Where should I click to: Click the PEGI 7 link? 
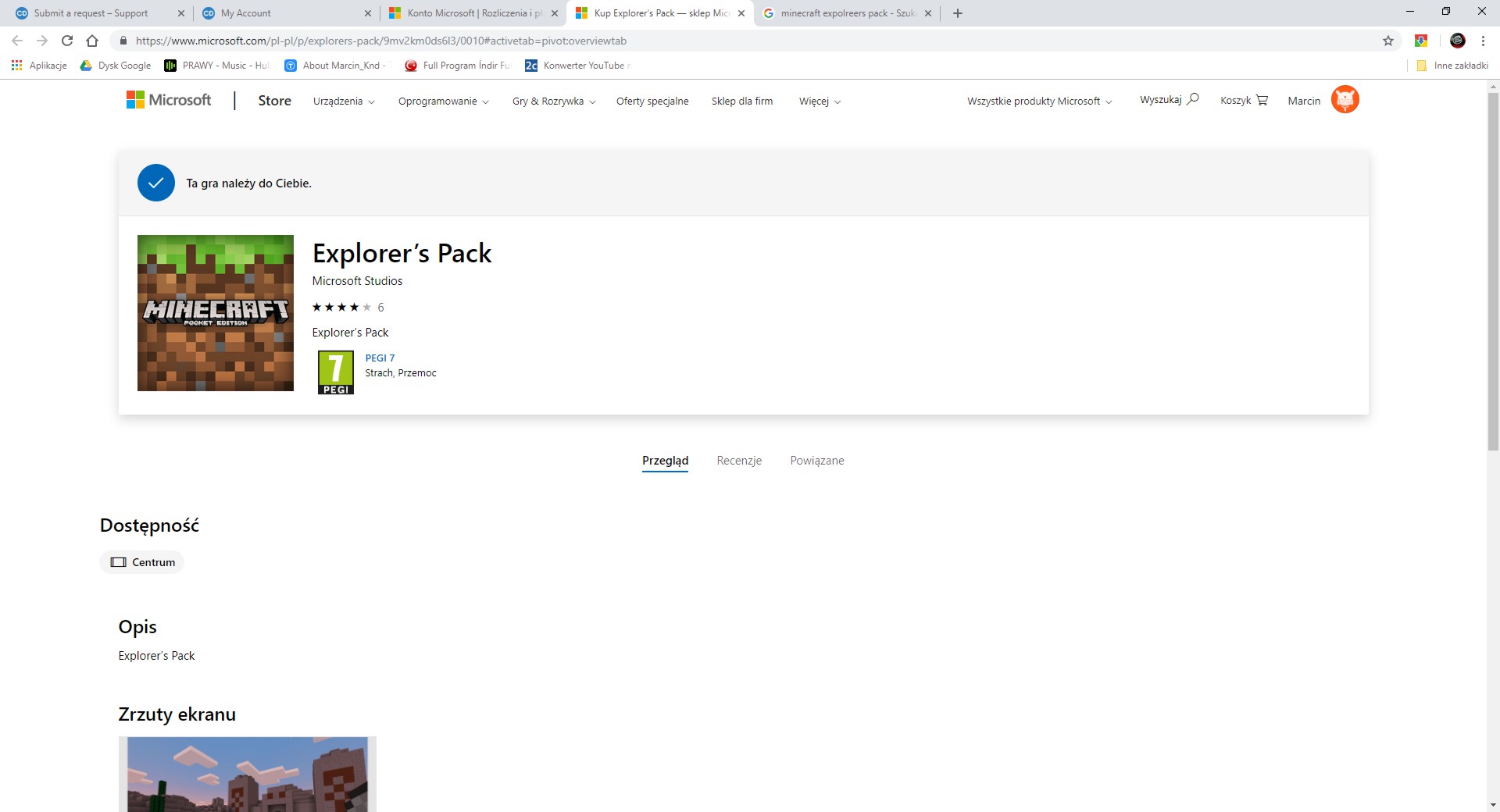click(380, 358)
